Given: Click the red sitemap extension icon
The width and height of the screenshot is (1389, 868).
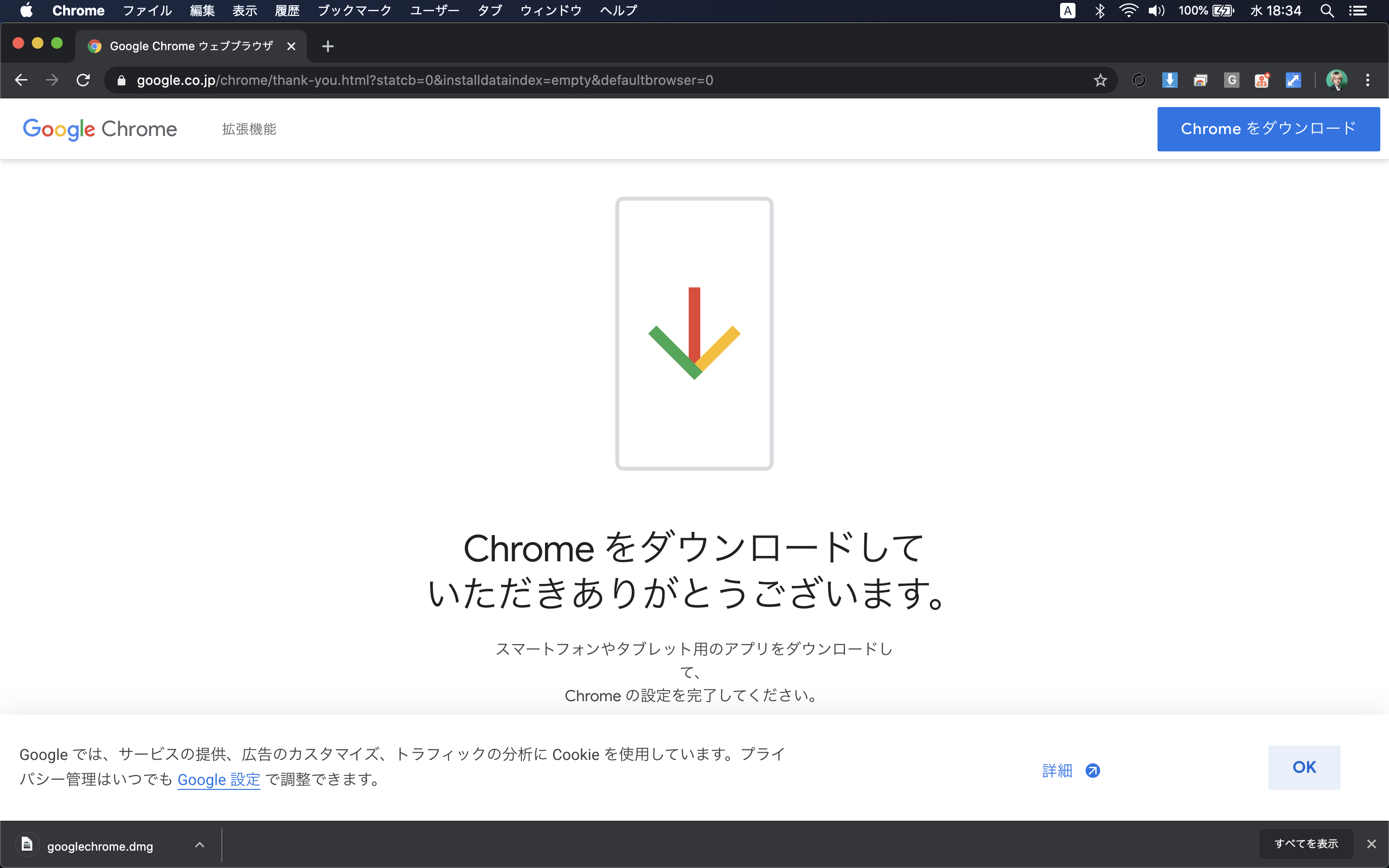Looking at the screenshot, I should click(1262, 81).
